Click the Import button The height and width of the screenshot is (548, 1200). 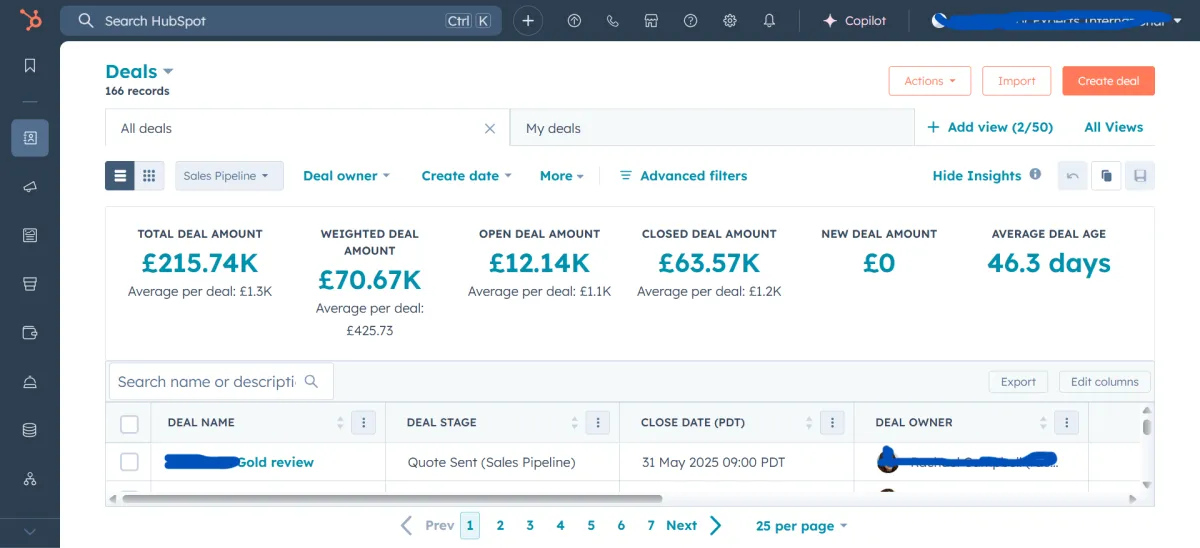click(1016, 81)
